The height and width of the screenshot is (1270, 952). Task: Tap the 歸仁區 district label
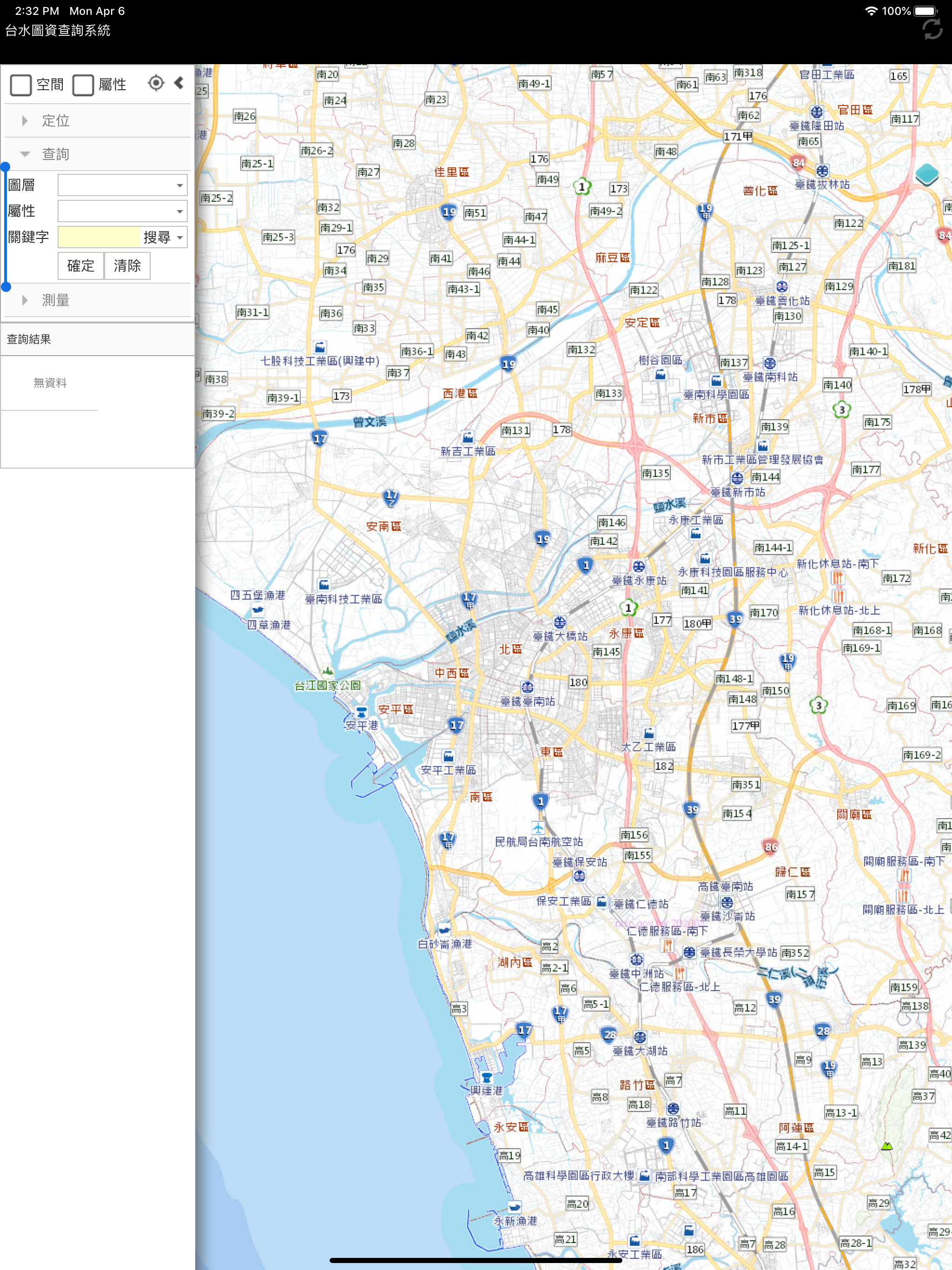(x=793, y=872)
